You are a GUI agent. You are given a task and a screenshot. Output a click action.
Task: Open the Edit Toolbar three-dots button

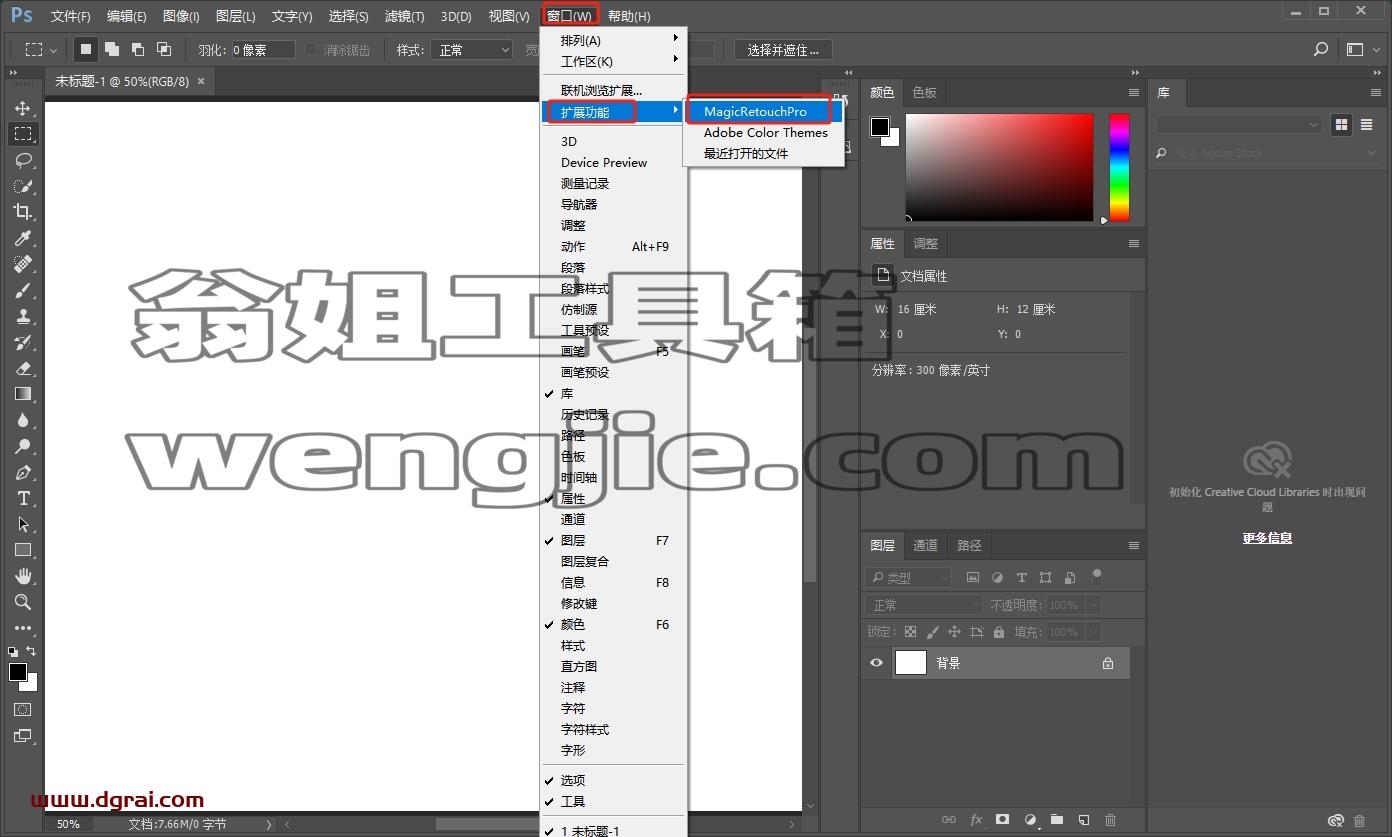(22, 628)
